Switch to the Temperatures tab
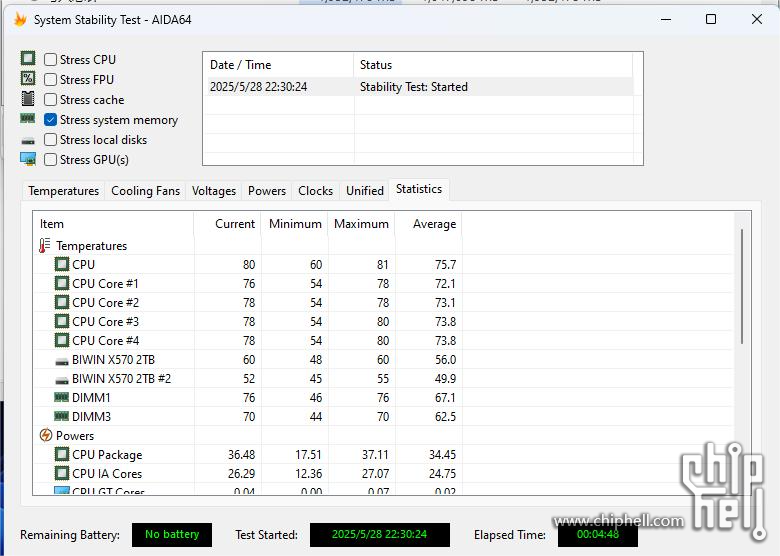 64,191
